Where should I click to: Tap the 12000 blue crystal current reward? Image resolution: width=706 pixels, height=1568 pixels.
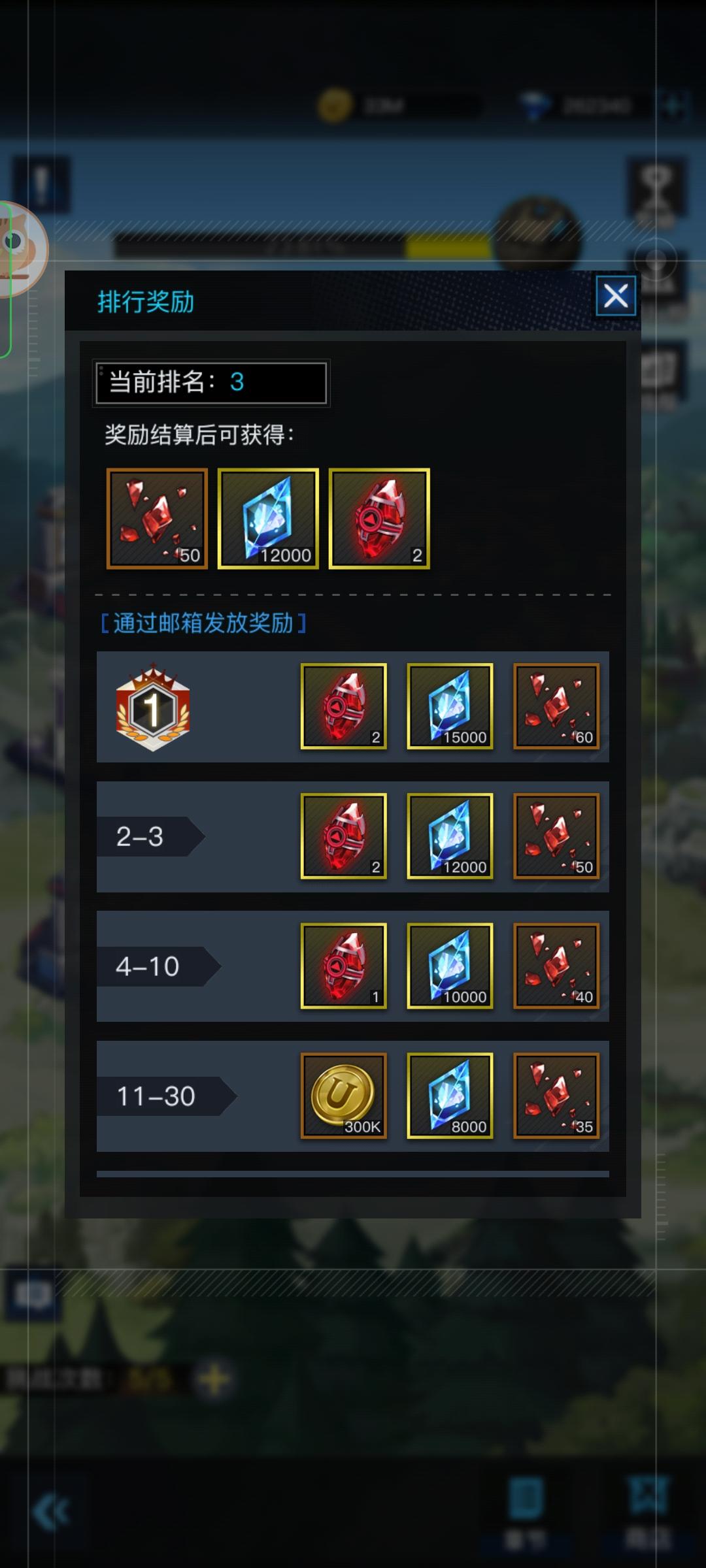click(268, 519)
